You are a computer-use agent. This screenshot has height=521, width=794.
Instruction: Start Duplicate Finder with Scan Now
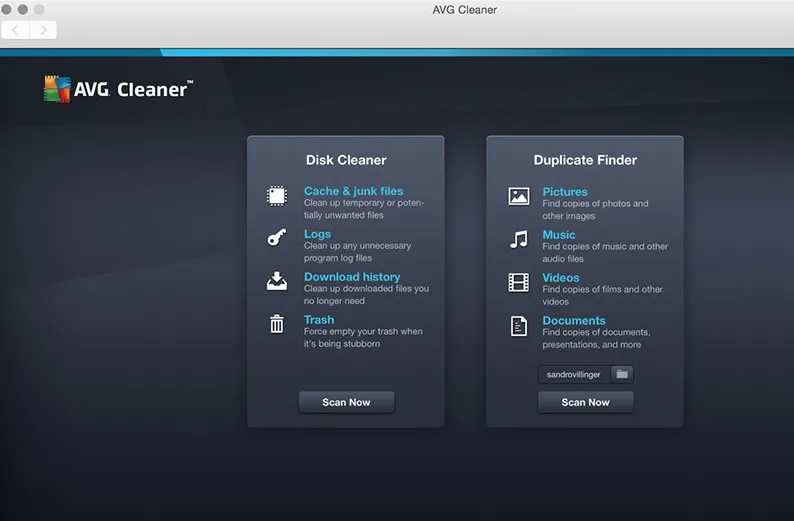(585, 402)
